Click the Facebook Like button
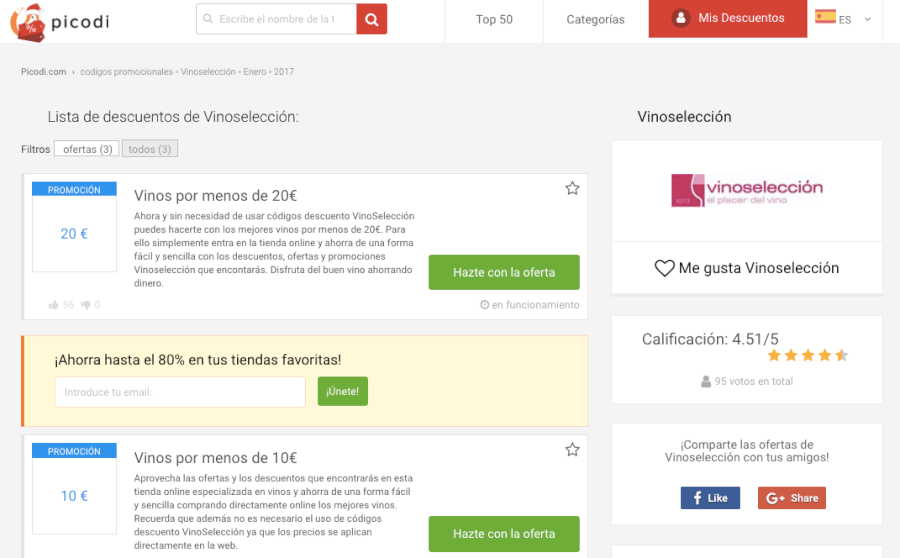Image resolution: width=900 pixels, height=558 pixels. tap(710, 498)
